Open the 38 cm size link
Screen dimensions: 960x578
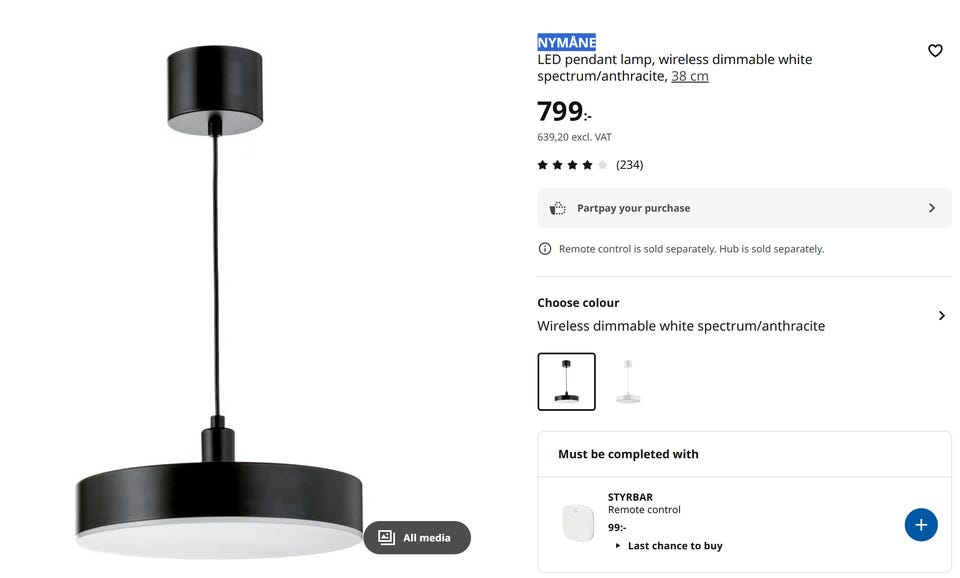click(690, 76)
